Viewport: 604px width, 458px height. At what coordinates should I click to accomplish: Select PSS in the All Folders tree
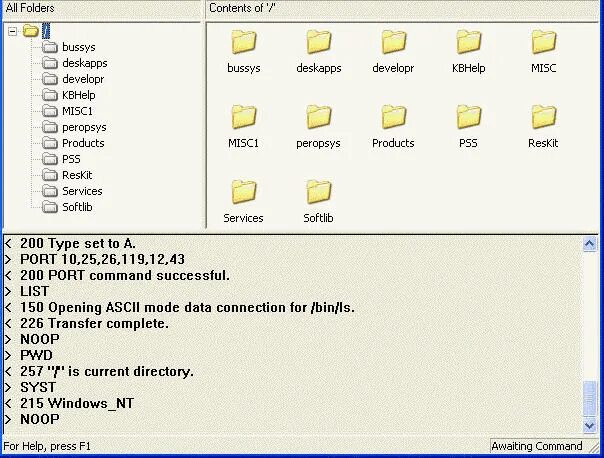point(71,159)
